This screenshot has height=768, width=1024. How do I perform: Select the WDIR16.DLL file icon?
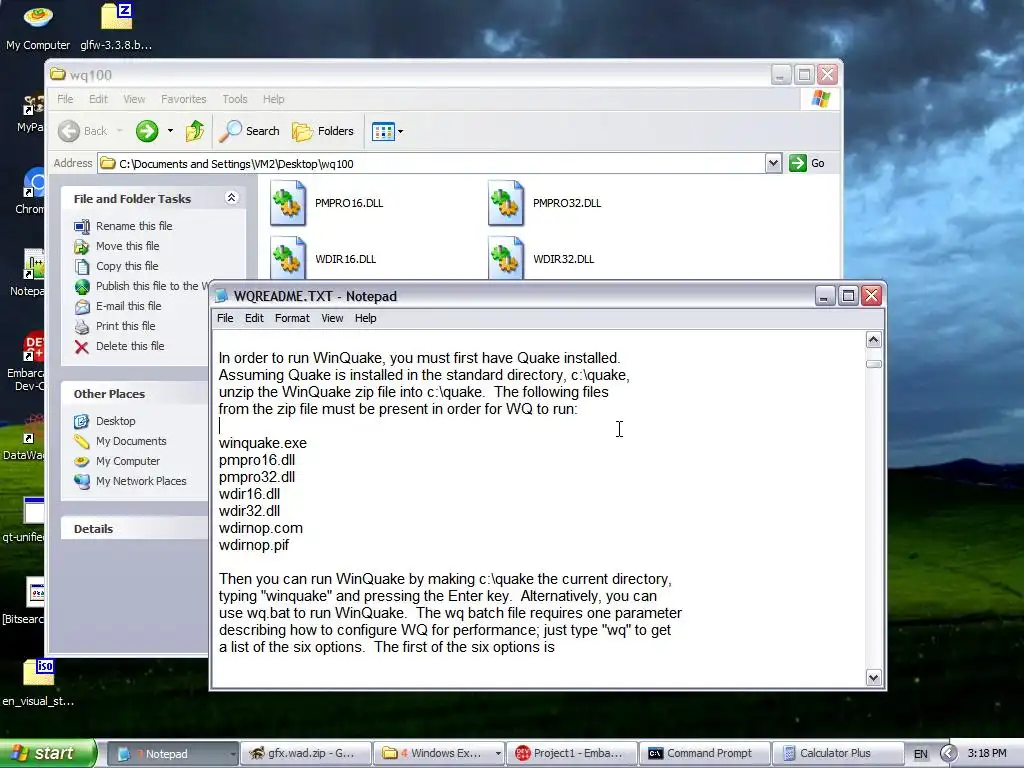click(288, 259)
